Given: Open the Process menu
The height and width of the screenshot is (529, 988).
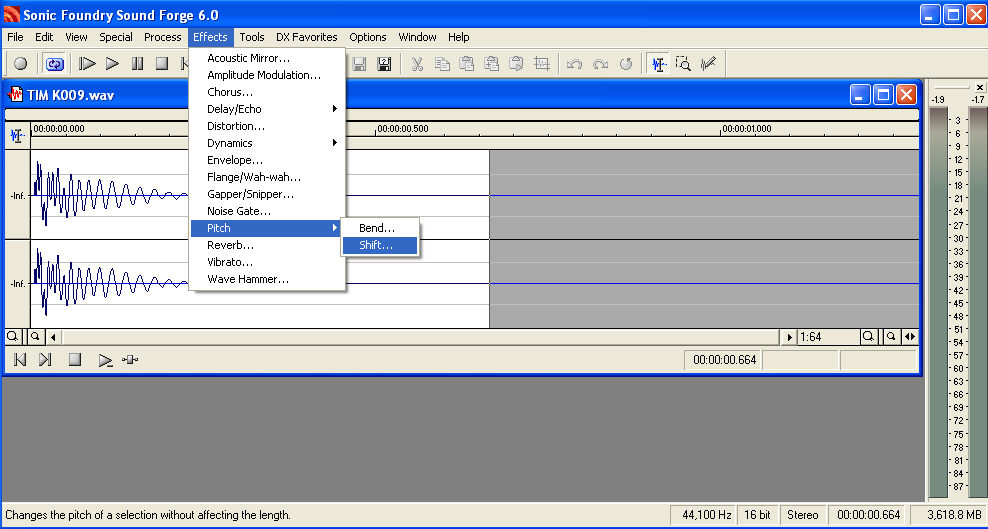Looking at the screenshot, I should pyautogui.click(x=163, y=37).
